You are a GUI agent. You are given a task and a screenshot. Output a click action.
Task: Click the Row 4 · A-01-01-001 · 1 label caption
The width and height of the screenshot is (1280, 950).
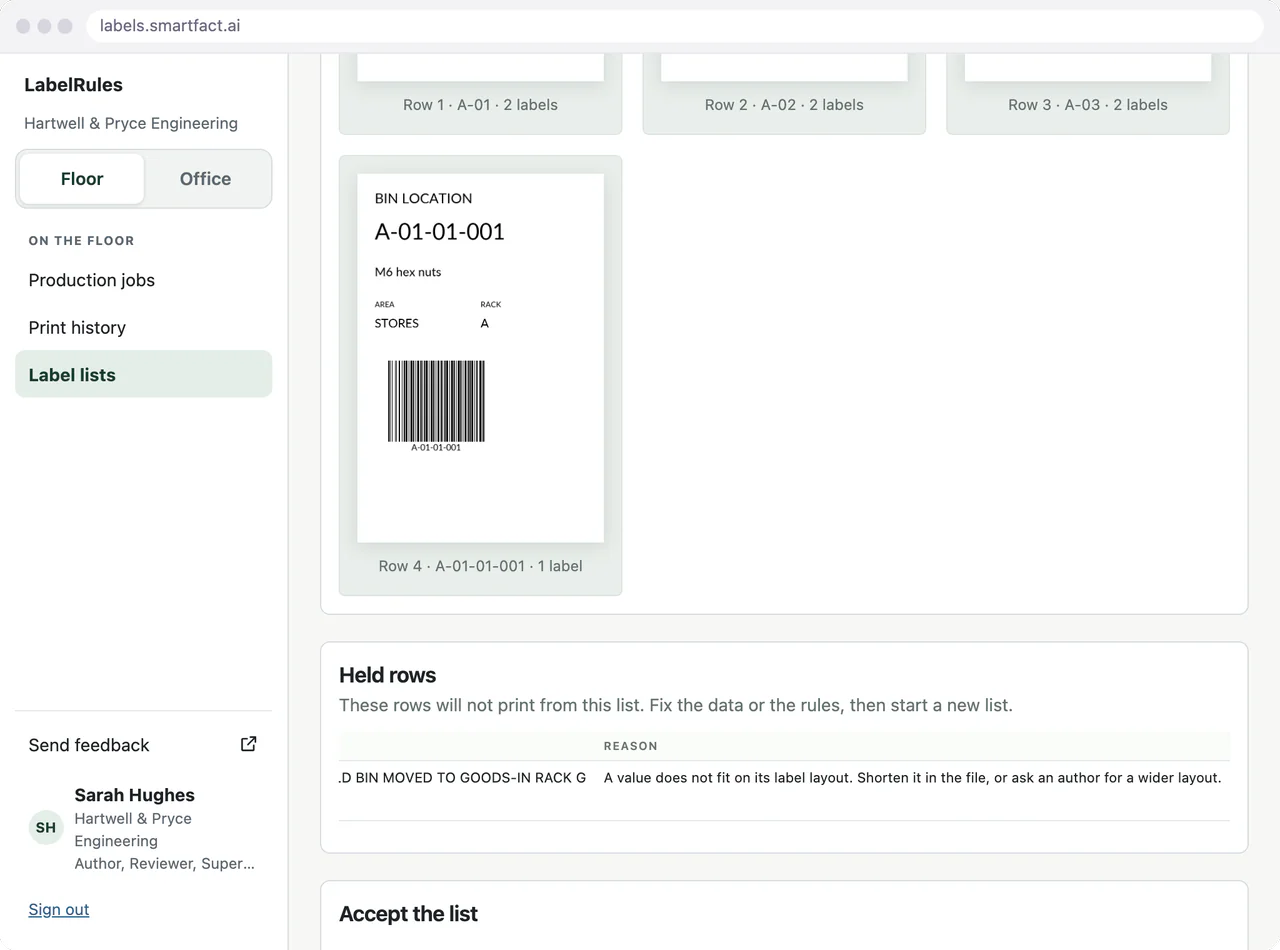coord(480,566)
